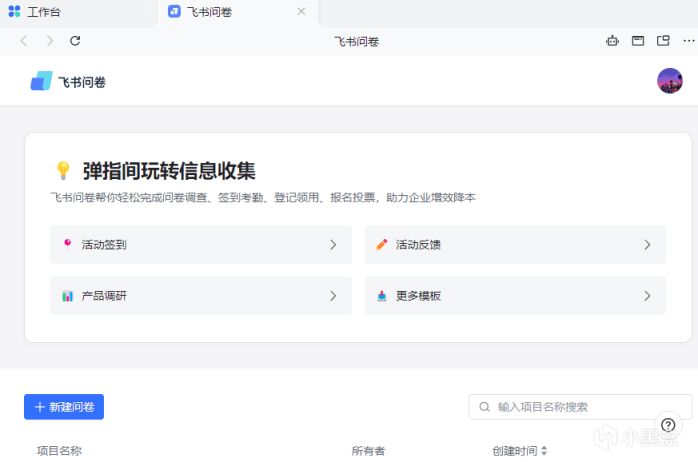Click the 飞书问卷 title in address bar

(357, 41)
